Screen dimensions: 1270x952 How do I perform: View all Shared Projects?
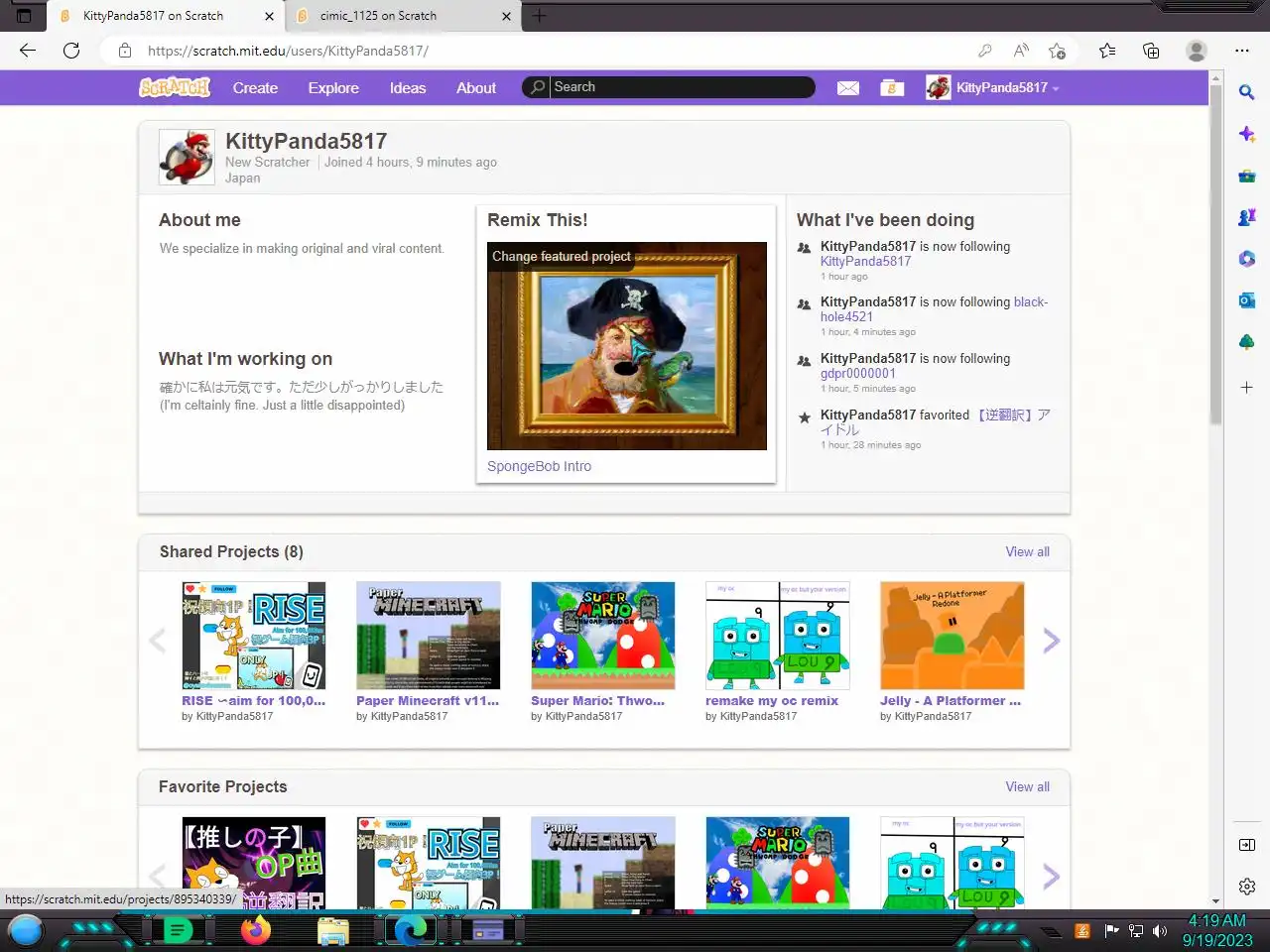tap(1027, 551)
